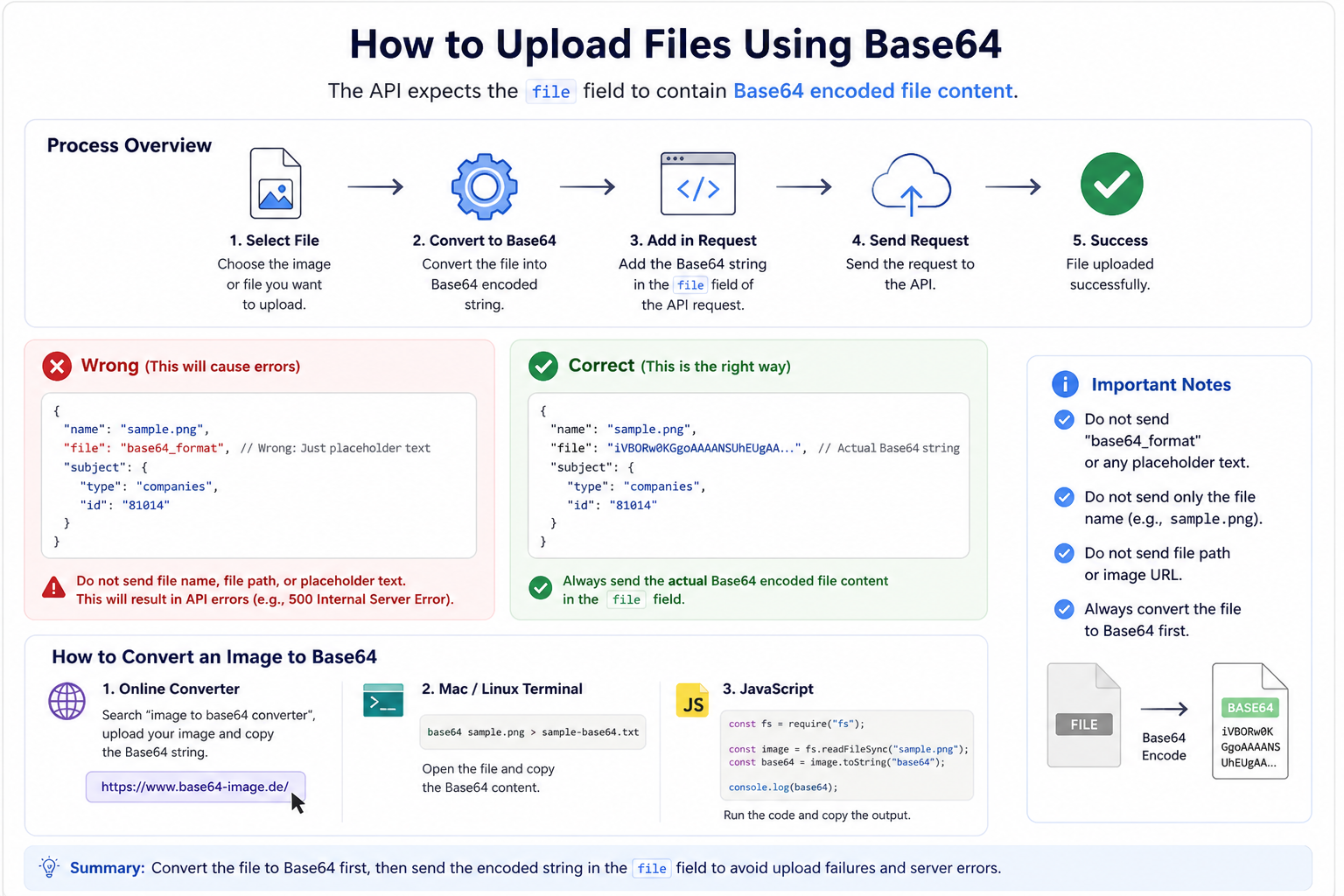Click the '3. Add in Request' step label

[693, 241]
